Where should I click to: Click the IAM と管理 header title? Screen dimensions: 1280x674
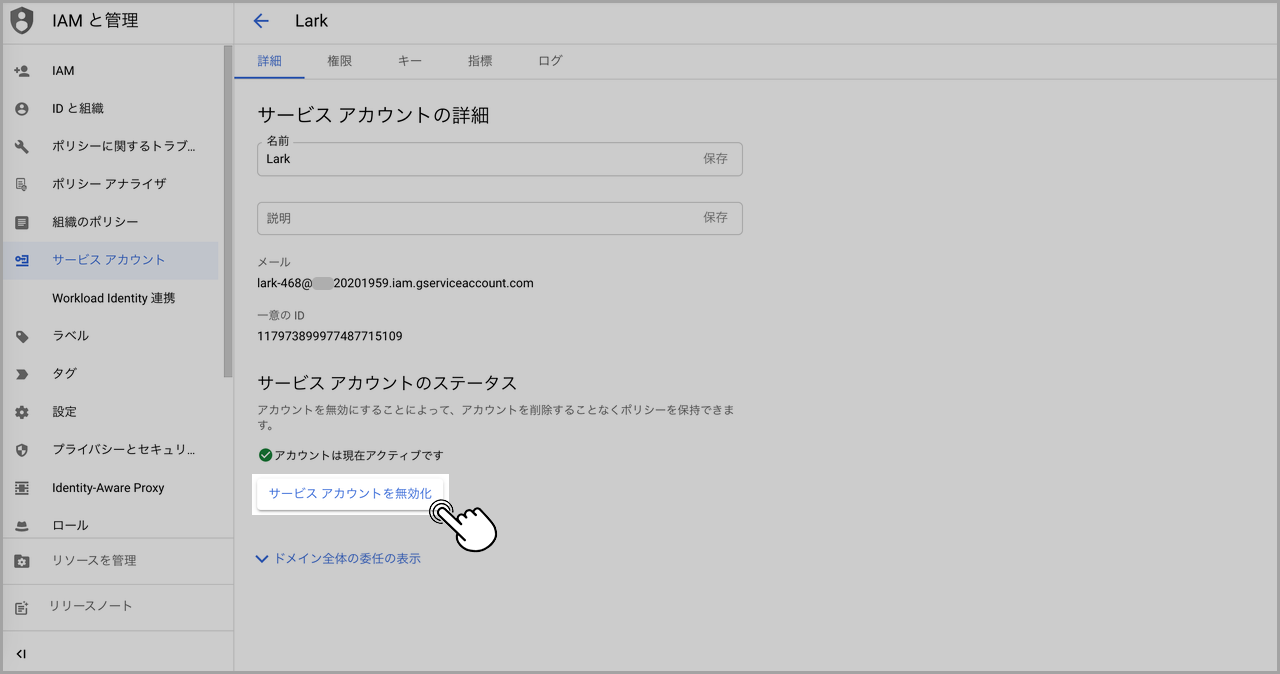tap(95, 20)
